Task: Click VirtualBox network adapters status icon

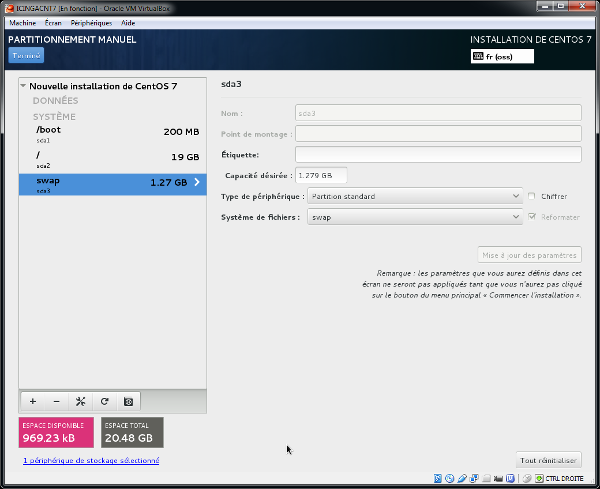Action: coord(474,478)
